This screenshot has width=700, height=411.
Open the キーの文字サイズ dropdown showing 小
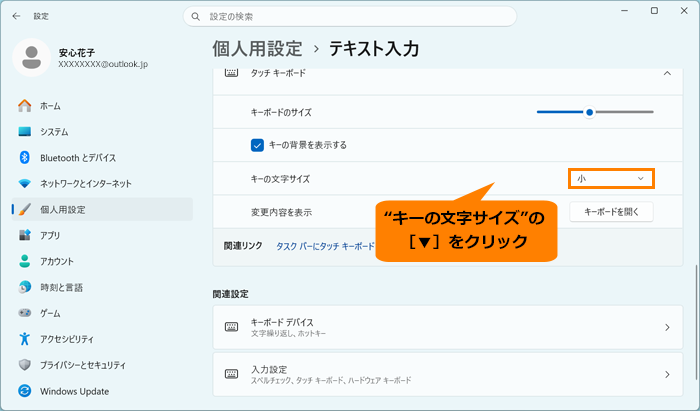coord(611,179)
